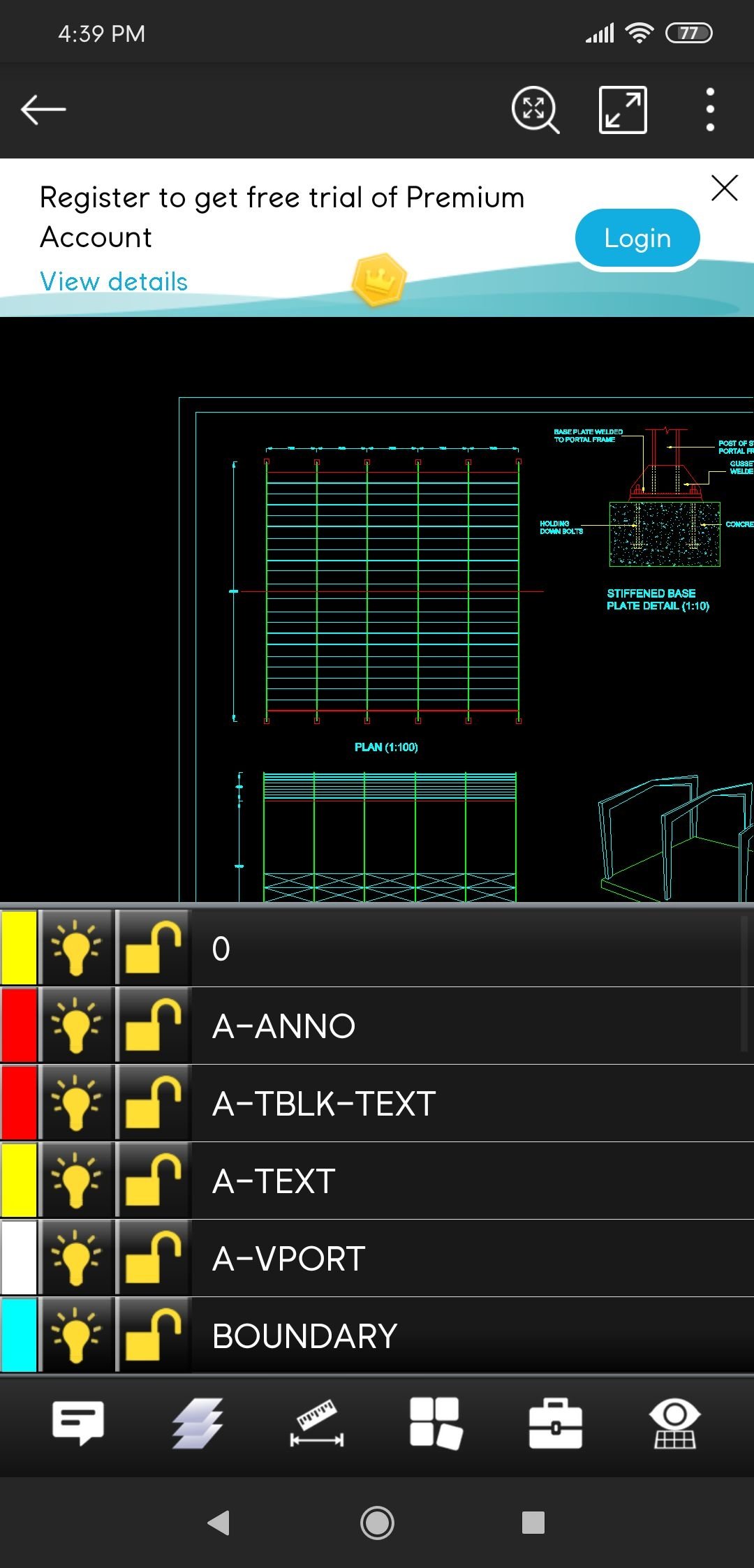Open the View details link
Image resolution: width=754 pixels, height=1568 pixels.
[x=114, y=281]
